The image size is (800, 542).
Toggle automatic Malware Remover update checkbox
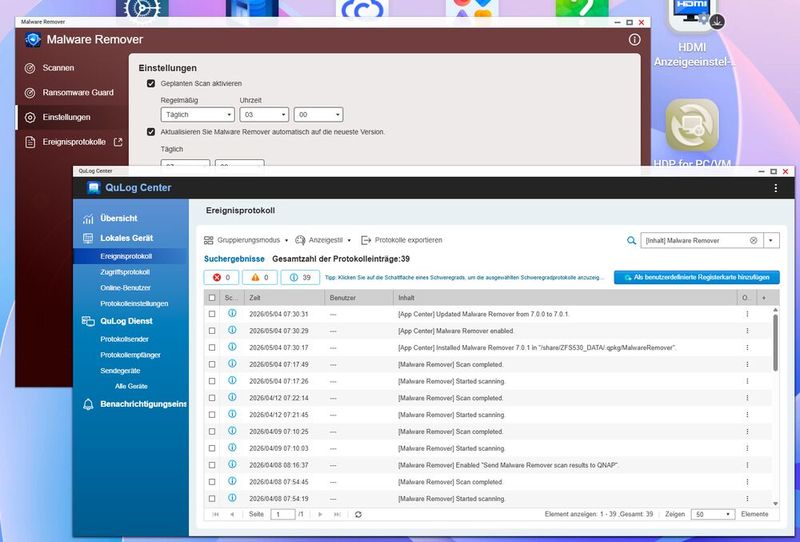coord(151,132)
